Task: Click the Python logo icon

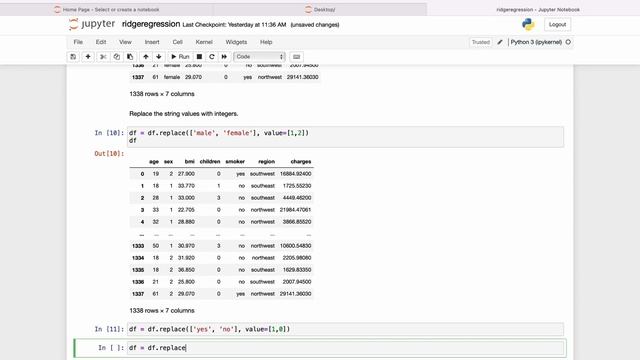Action: 528,24
